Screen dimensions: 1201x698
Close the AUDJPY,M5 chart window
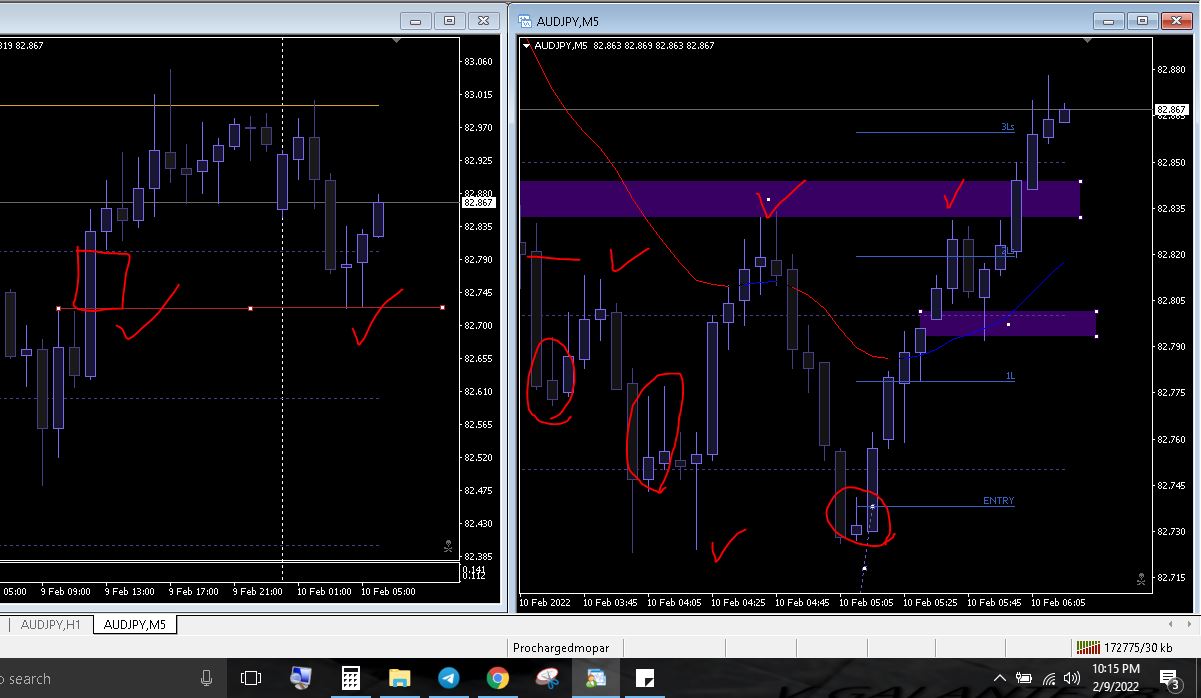tap(1177, 20)
